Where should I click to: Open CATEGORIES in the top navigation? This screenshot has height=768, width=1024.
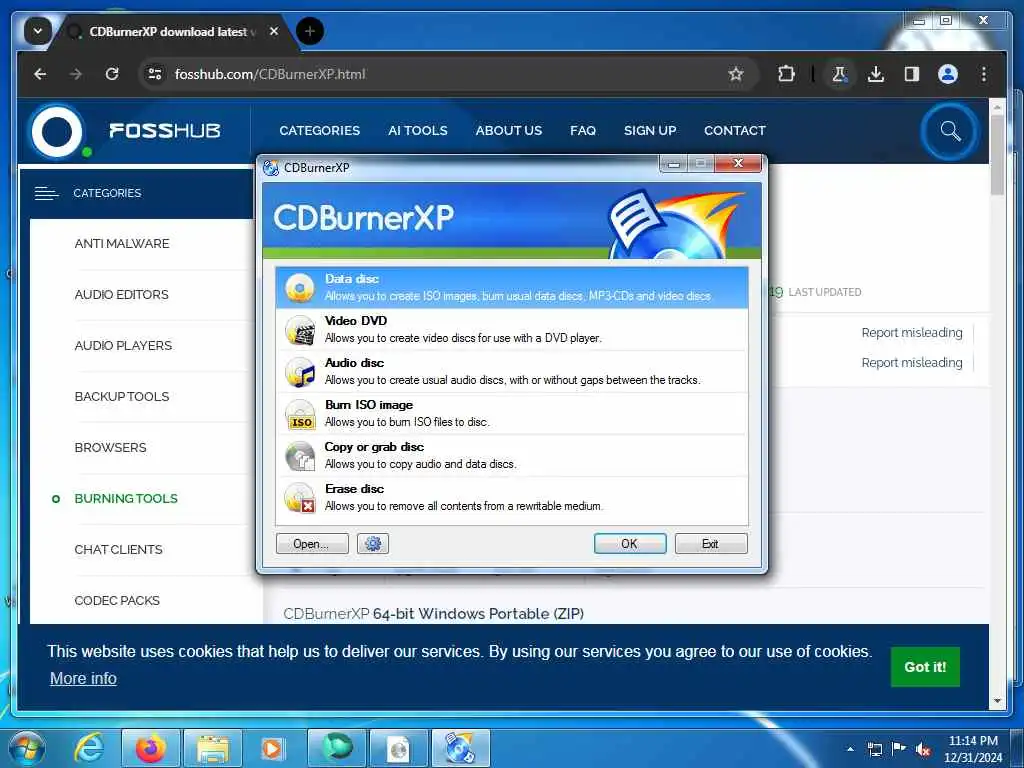point(320,131)
